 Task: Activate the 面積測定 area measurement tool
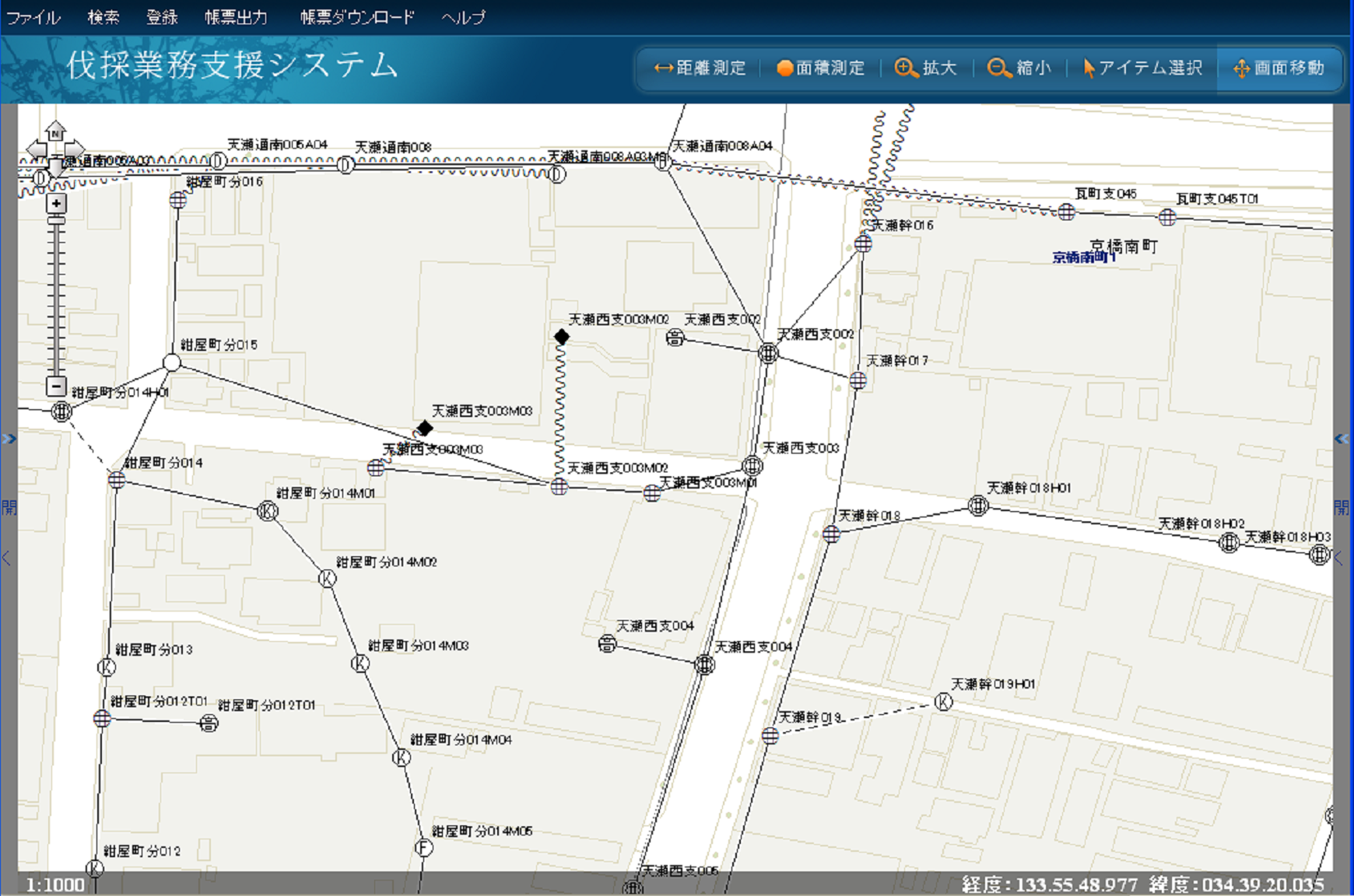pyautogui.click(x=820, y=68)
